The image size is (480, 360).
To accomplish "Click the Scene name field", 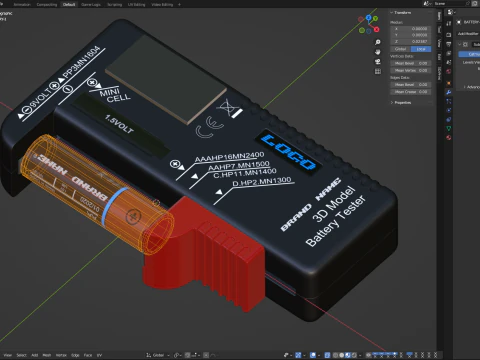I will coord(450,4).
